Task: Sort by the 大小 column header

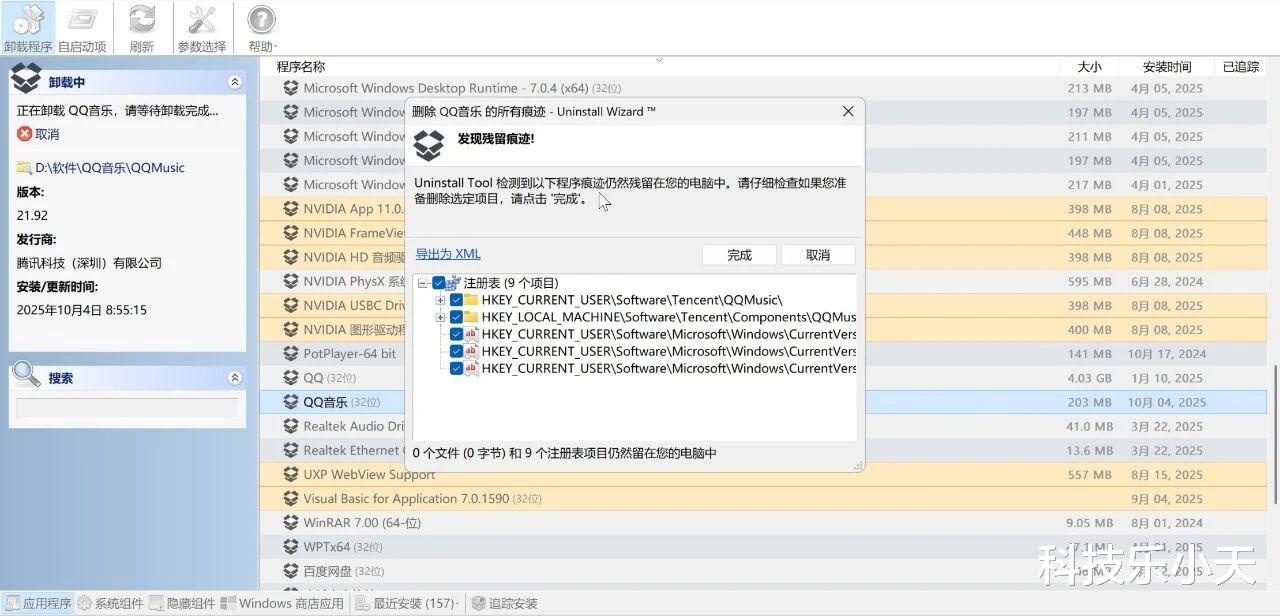Action: tap(1090, 67)
